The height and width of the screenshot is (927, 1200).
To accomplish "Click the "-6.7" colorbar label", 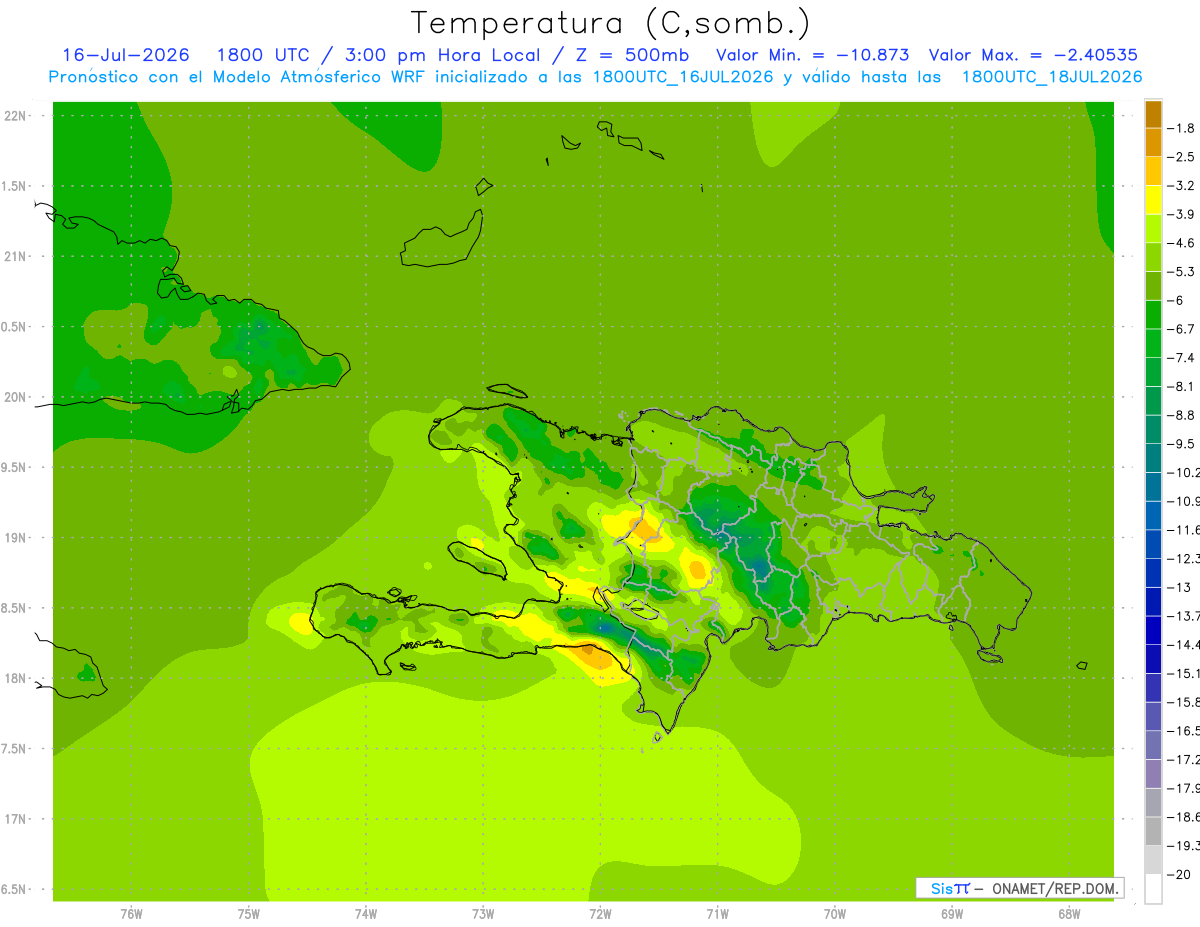I will 1181,329.
